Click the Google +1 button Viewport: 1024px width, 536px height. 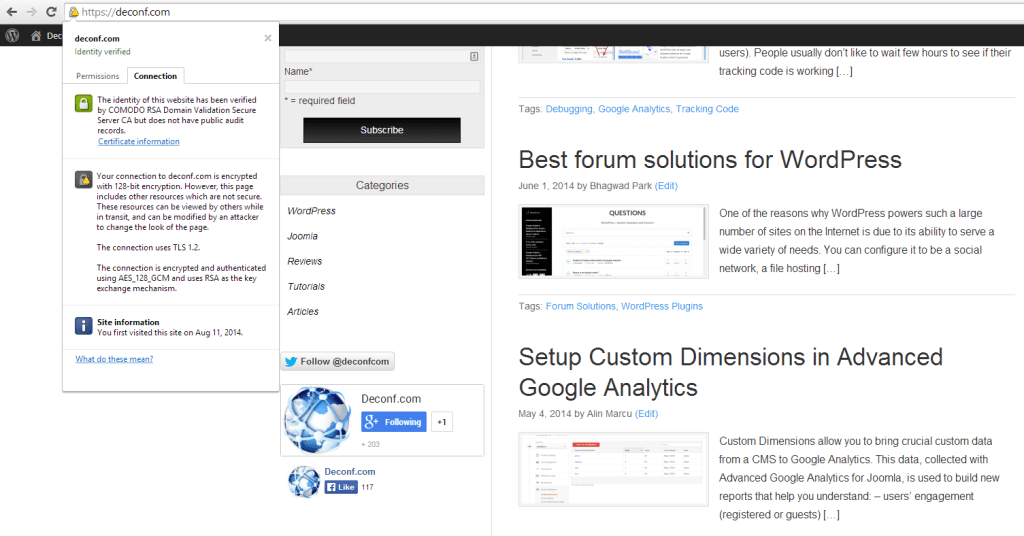point(441,422)
